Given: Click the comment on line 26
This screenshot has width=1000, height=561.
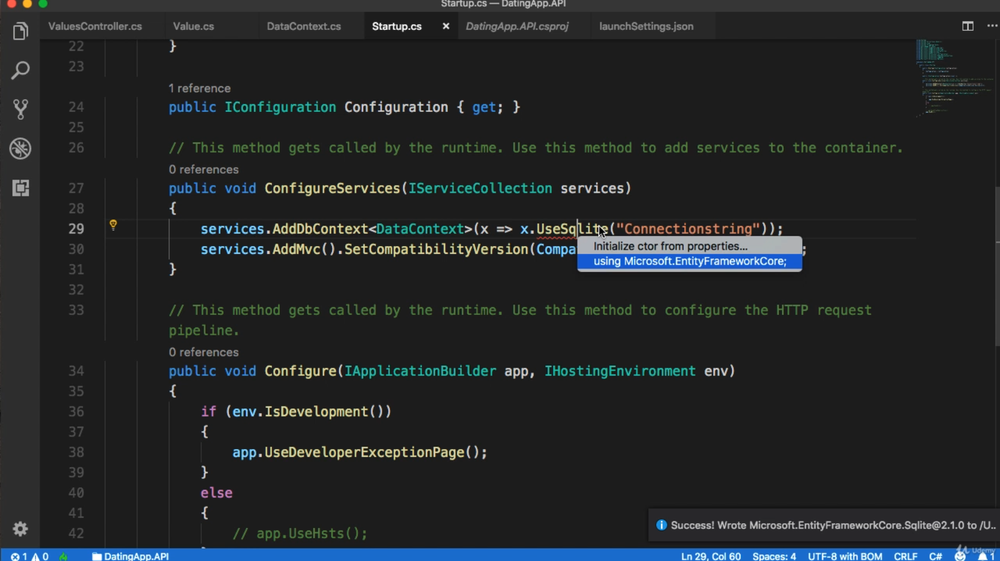Looking at the screenshot, I should (x=536, y=148).
